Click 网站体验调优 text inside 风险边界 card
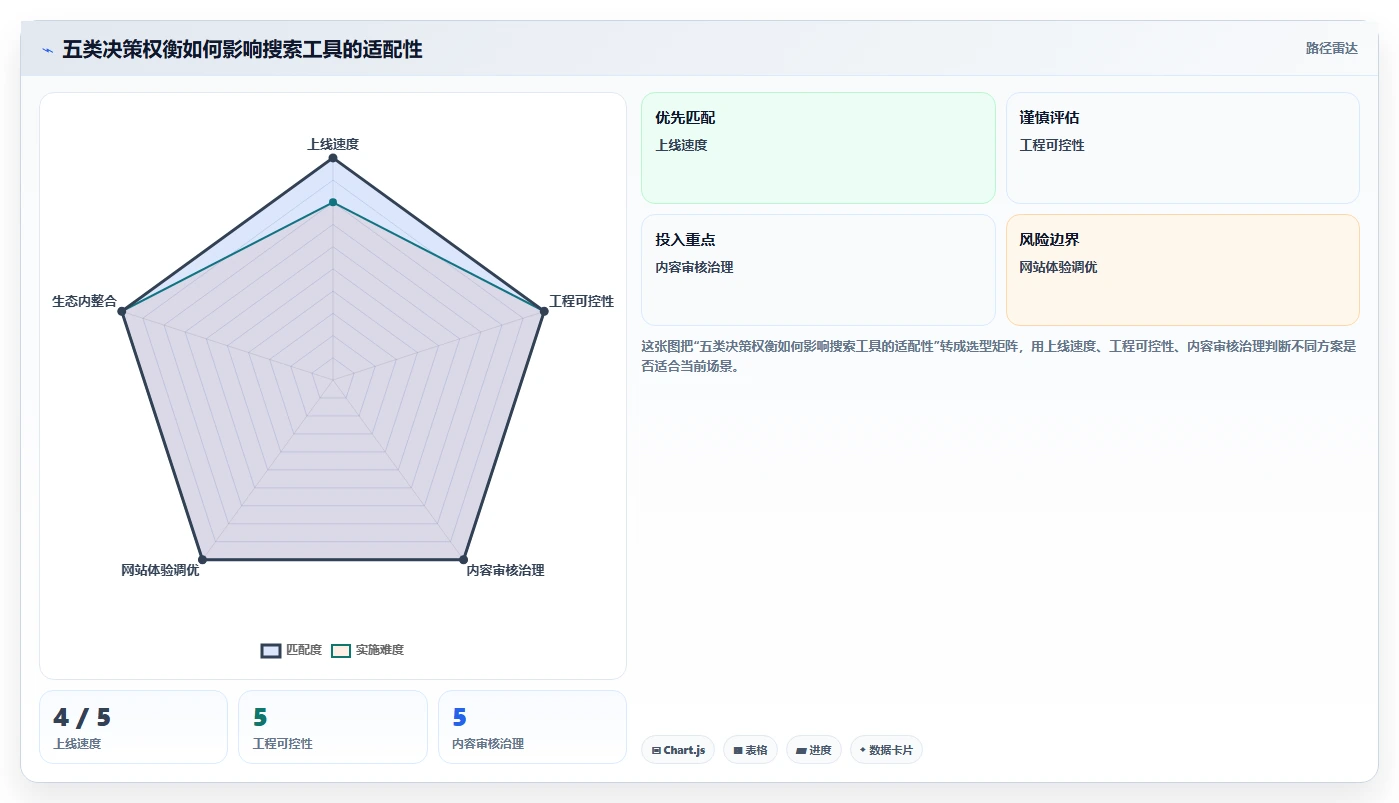This screenshot has height=803, width=1399. (x=1058, y=267)
